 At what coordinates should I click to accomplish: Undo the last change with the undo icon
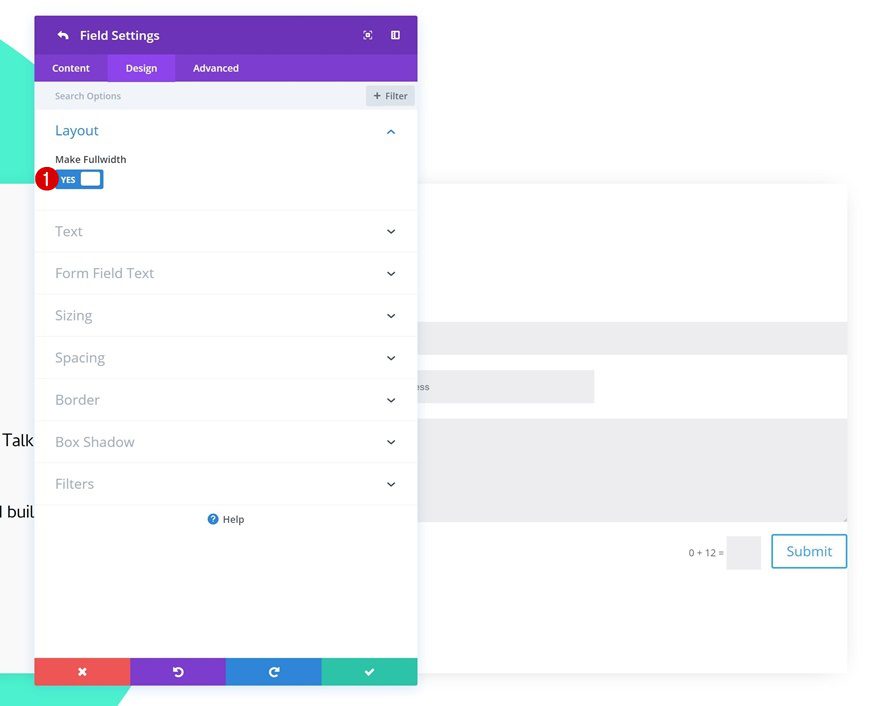[178, 671]
